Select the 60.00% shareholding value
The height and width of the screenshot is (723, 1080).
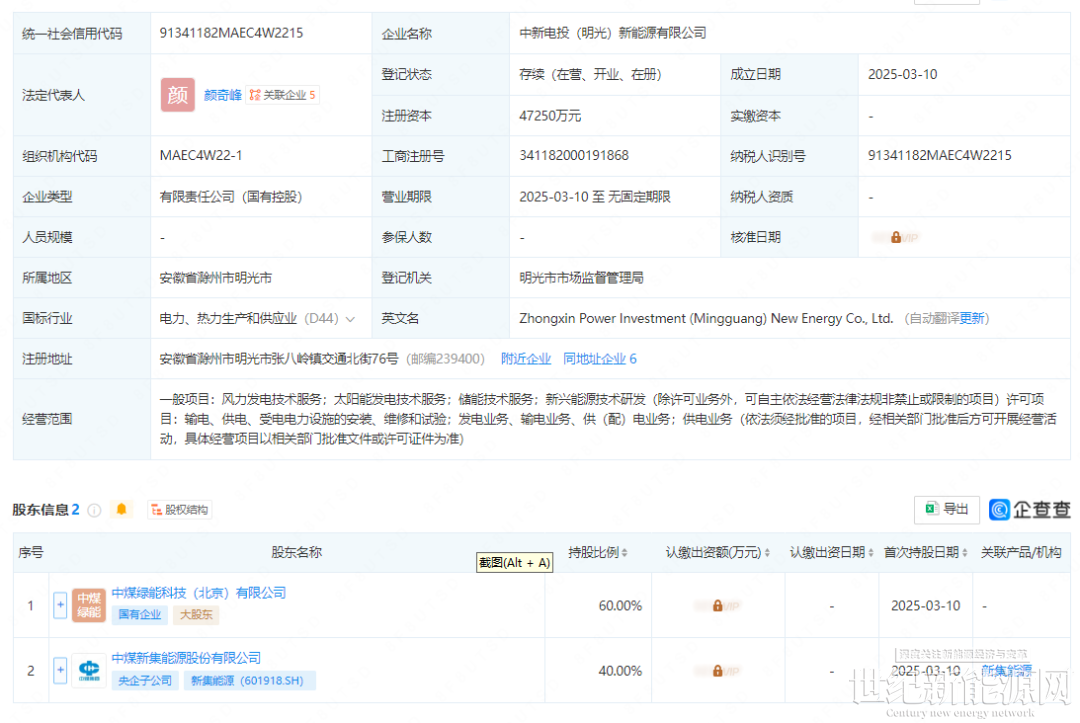tap(620, 606)
